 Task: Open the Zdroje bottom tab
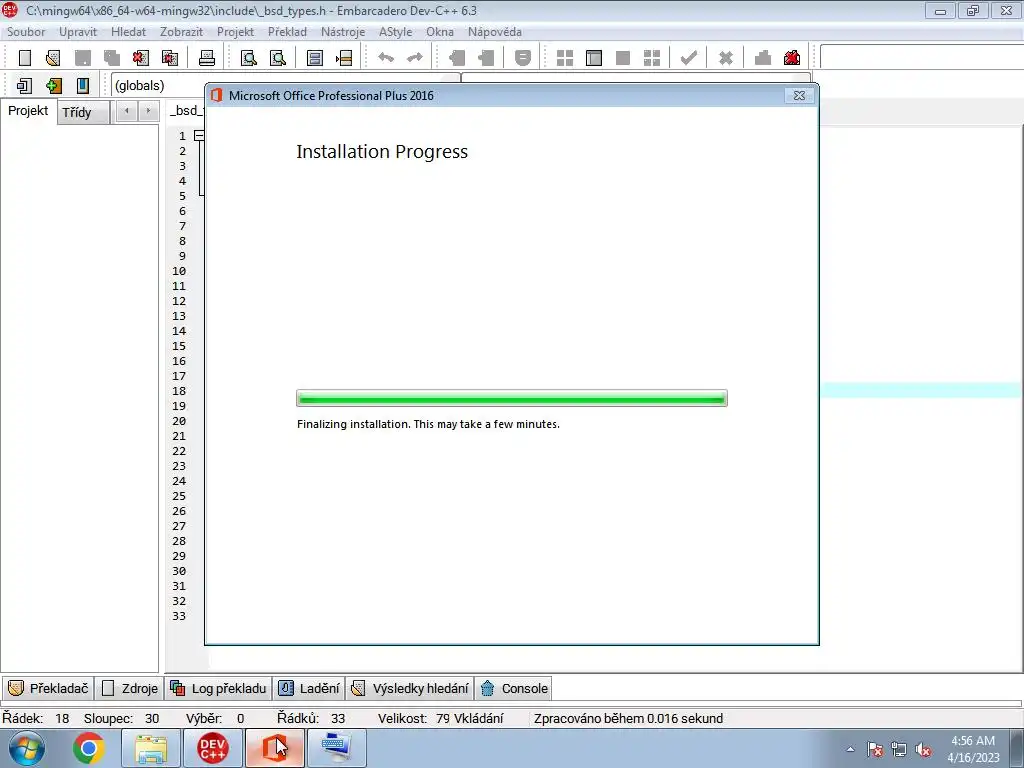pos(131,688)
